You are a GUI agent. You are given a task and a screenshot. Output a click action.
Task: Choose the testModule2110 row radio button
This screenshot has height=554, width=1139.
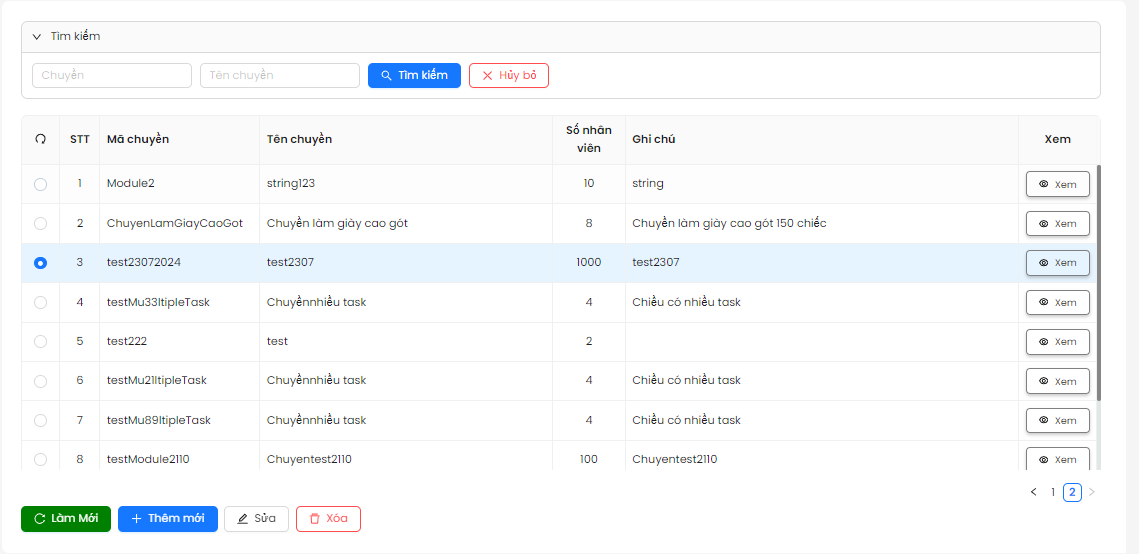(x=40, y=460)
